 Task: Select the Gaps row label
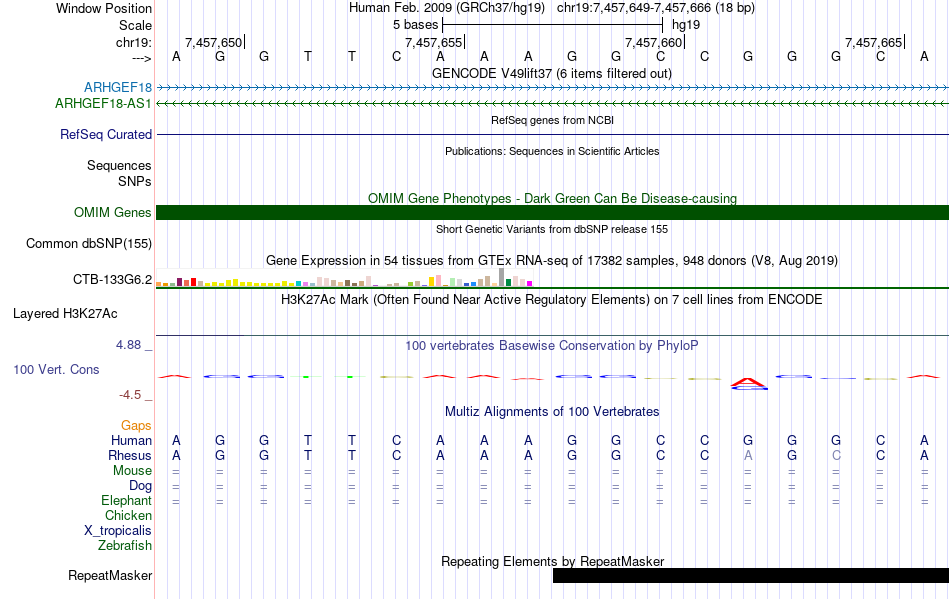click(x=136, y=425)
